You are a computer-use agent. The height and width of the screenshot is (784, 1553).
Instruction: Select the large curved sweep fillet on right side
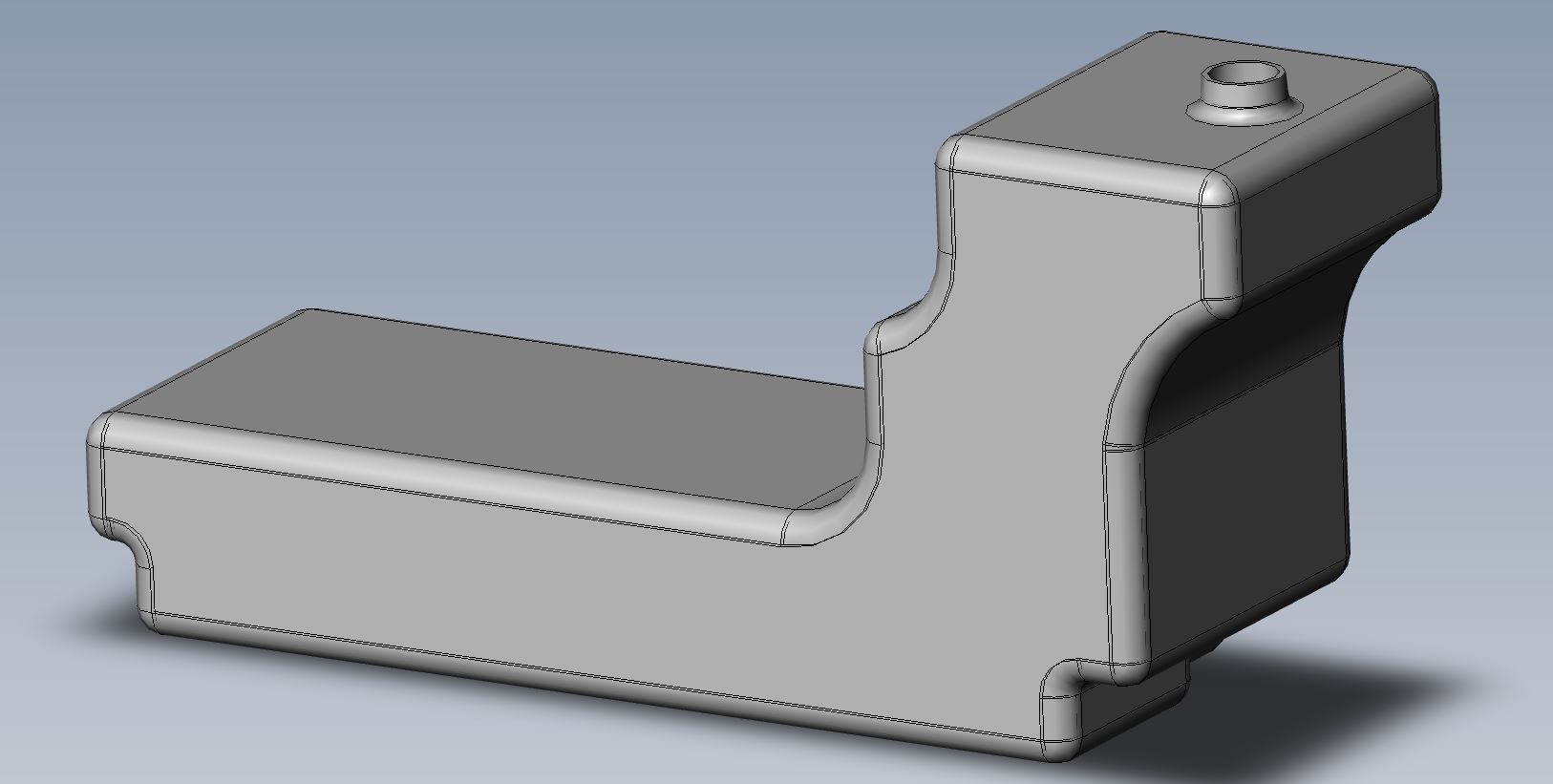(x=1158, y=382)
